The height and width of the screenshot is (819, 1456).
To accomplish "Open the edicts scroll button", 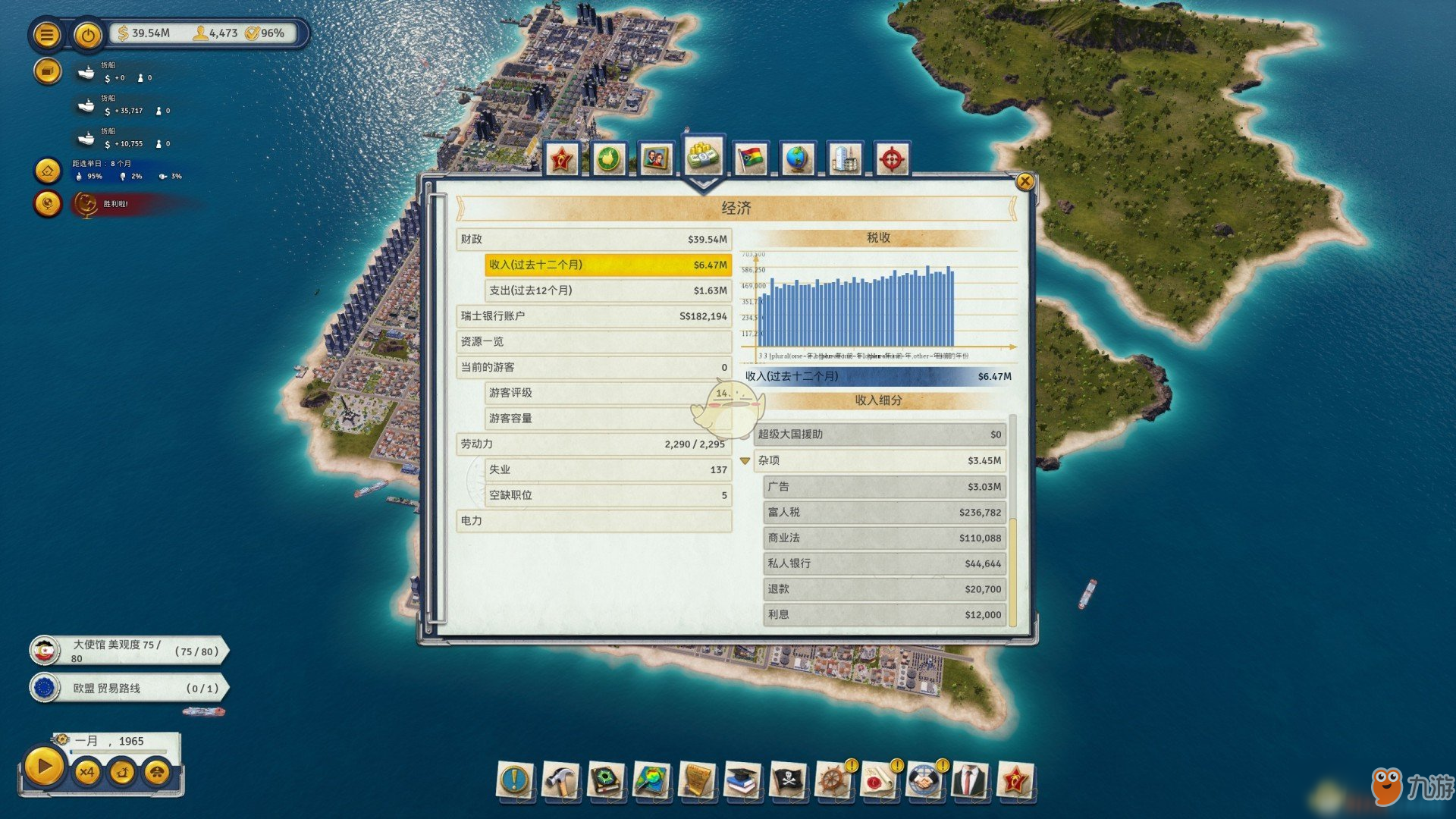I will point(697,780).
